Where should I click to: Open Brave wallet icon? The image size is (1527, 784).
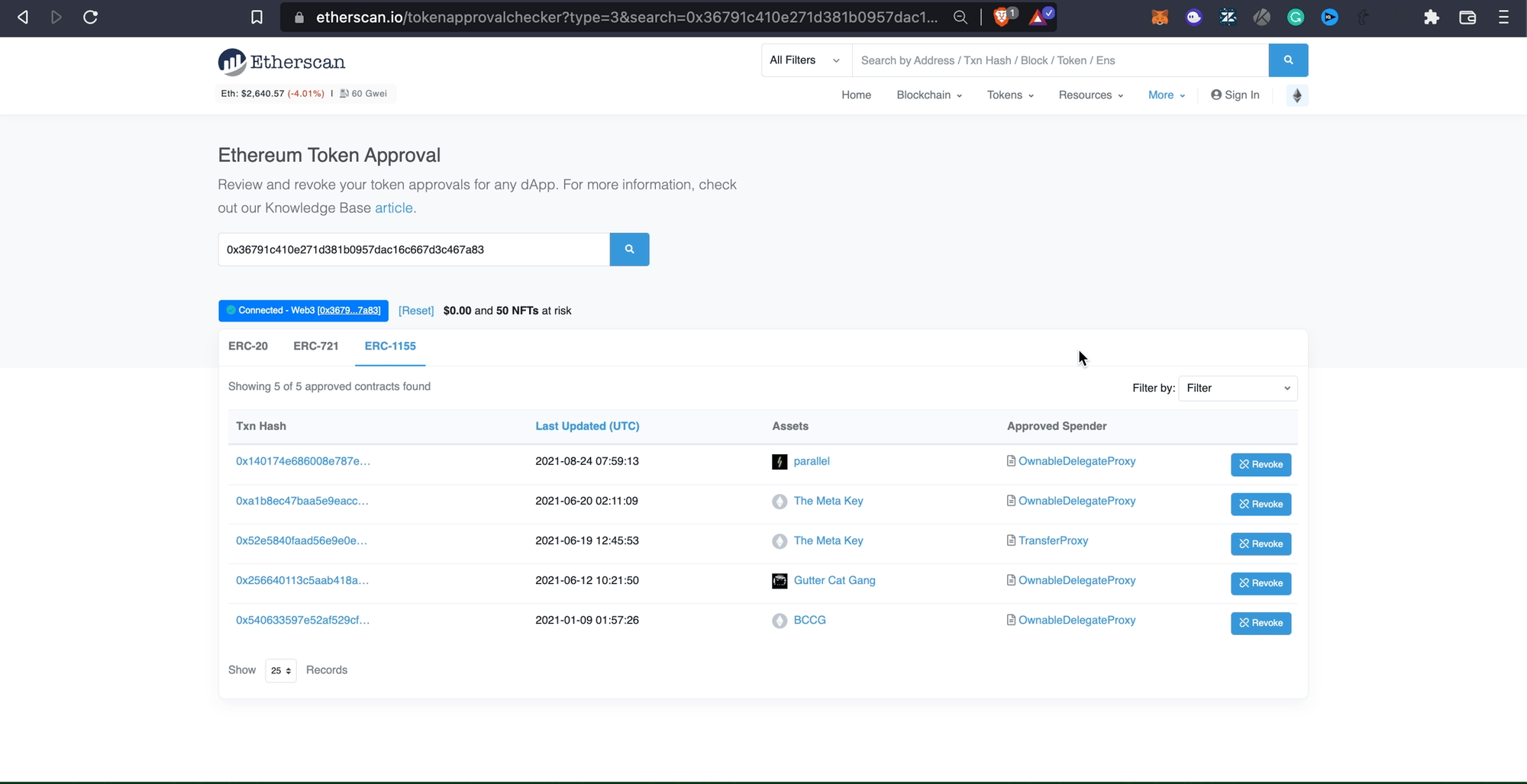click(1467, 17)
